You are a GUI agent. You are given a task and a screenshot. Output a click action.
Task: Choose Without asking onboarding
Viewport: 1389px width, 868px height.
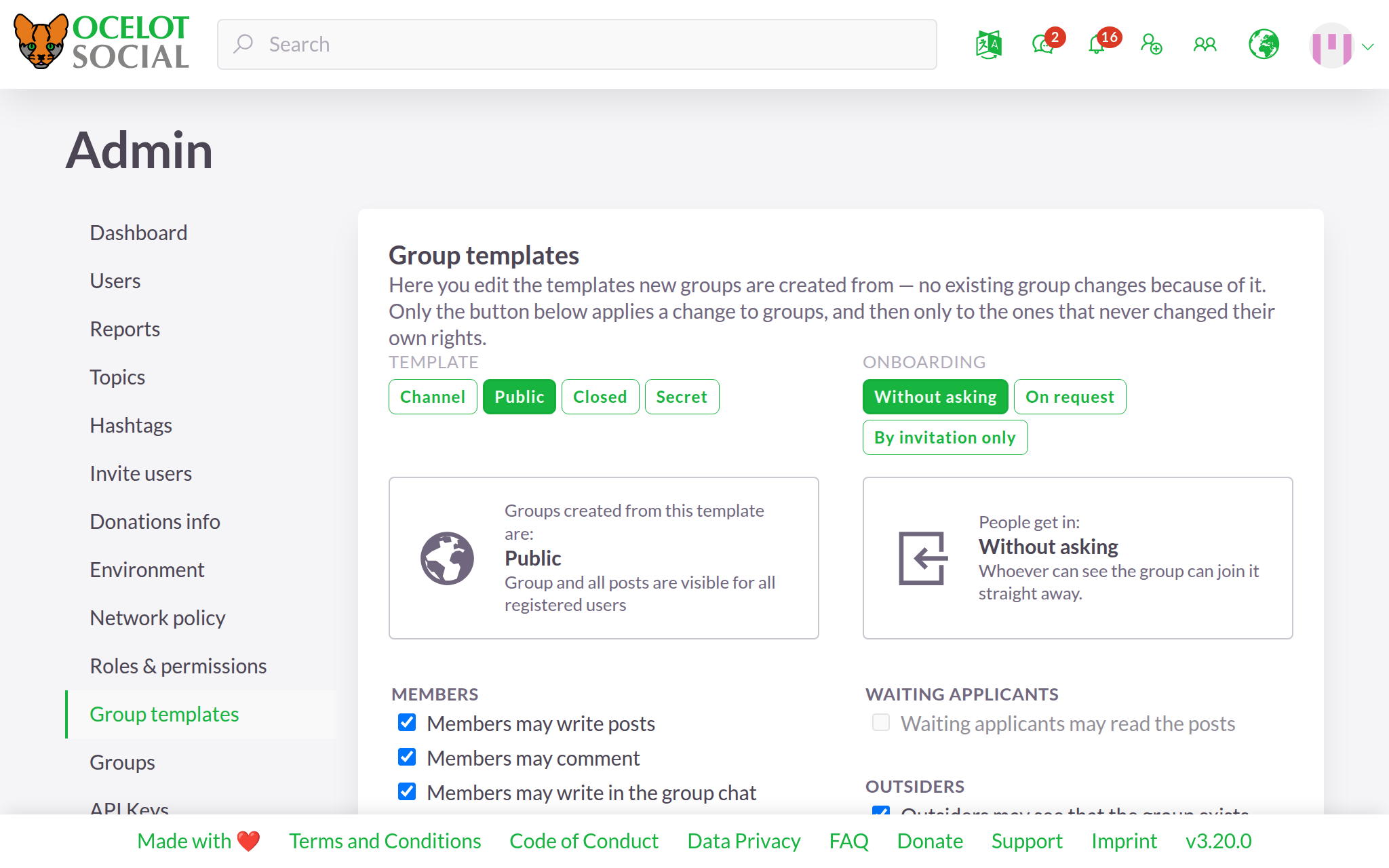[935, 397]
